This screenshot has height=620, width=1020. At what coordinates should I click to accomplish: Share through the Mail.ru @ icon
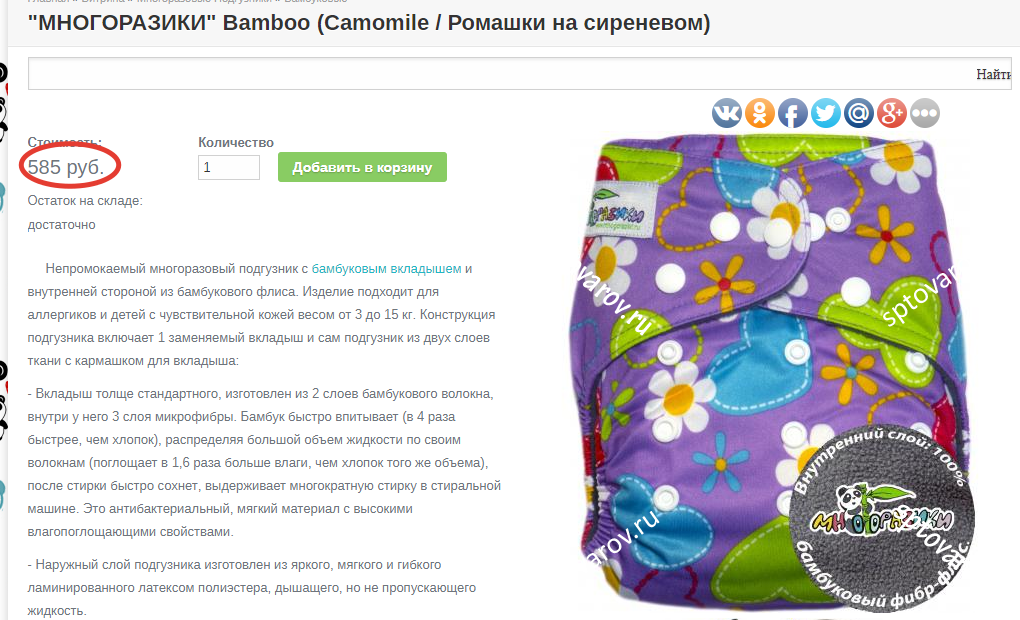pos(859,113)
